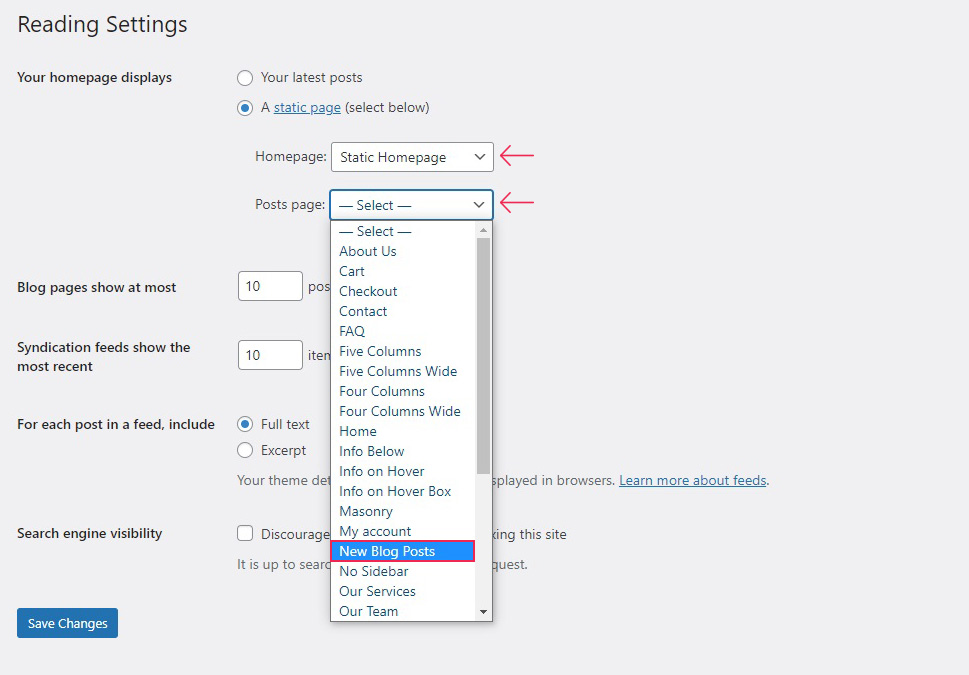Select the 'Excerpt' feed option

[x=245, y=450]
